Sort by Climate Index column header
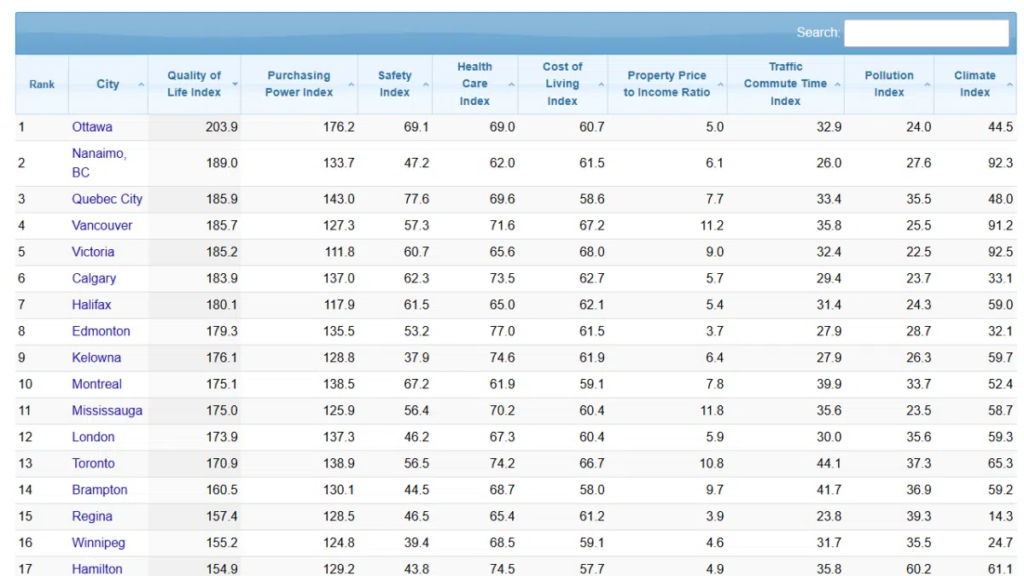The width and height of the screenshot is (1024, 576). pos(974,84)
